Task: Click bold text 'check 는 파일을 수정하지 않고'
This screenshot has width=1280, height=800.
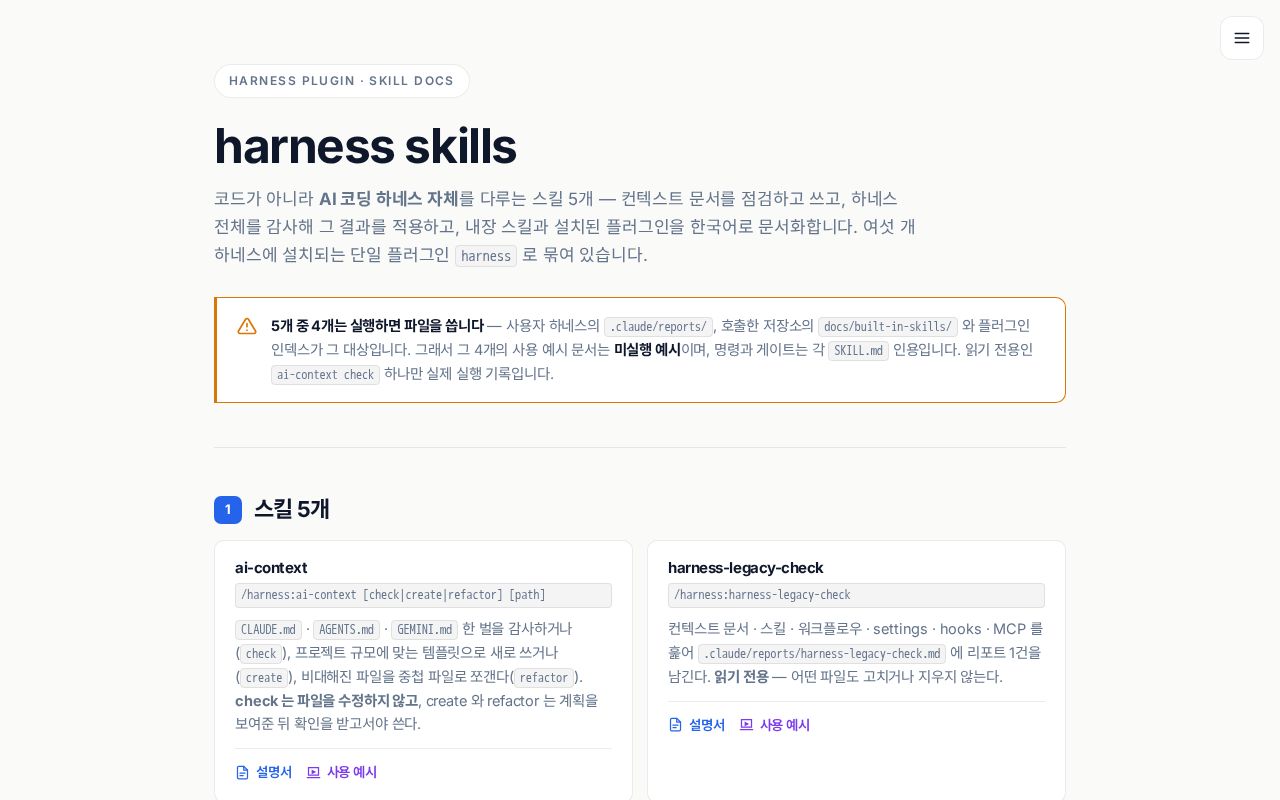Action: 326,701
